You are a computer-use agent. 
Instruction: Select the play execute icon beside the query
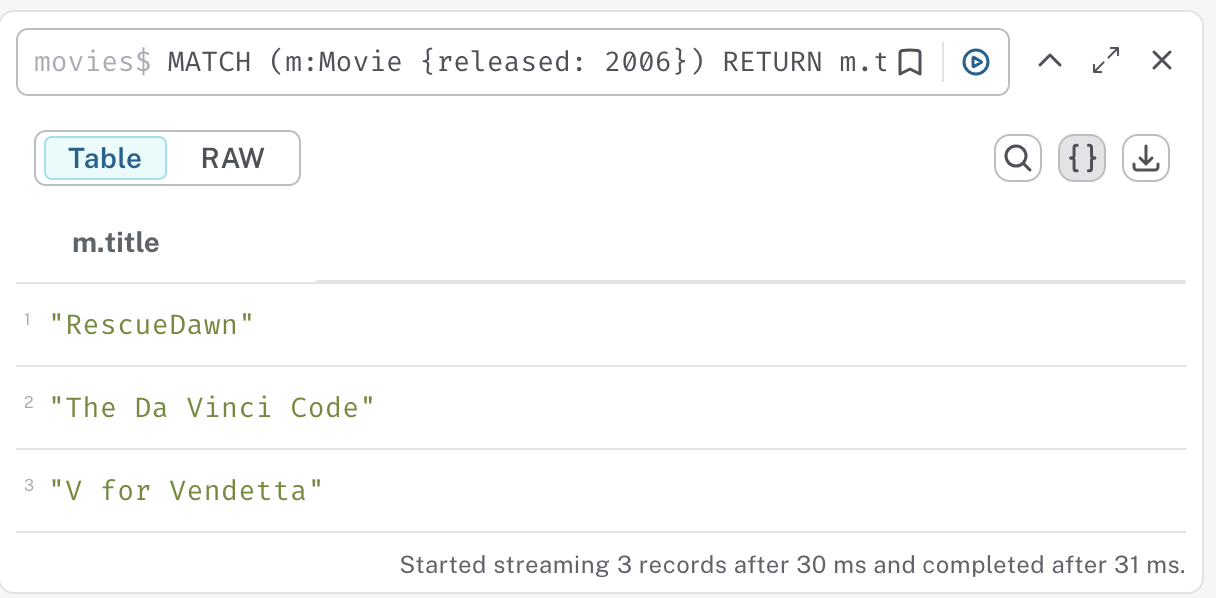[974, 61]
